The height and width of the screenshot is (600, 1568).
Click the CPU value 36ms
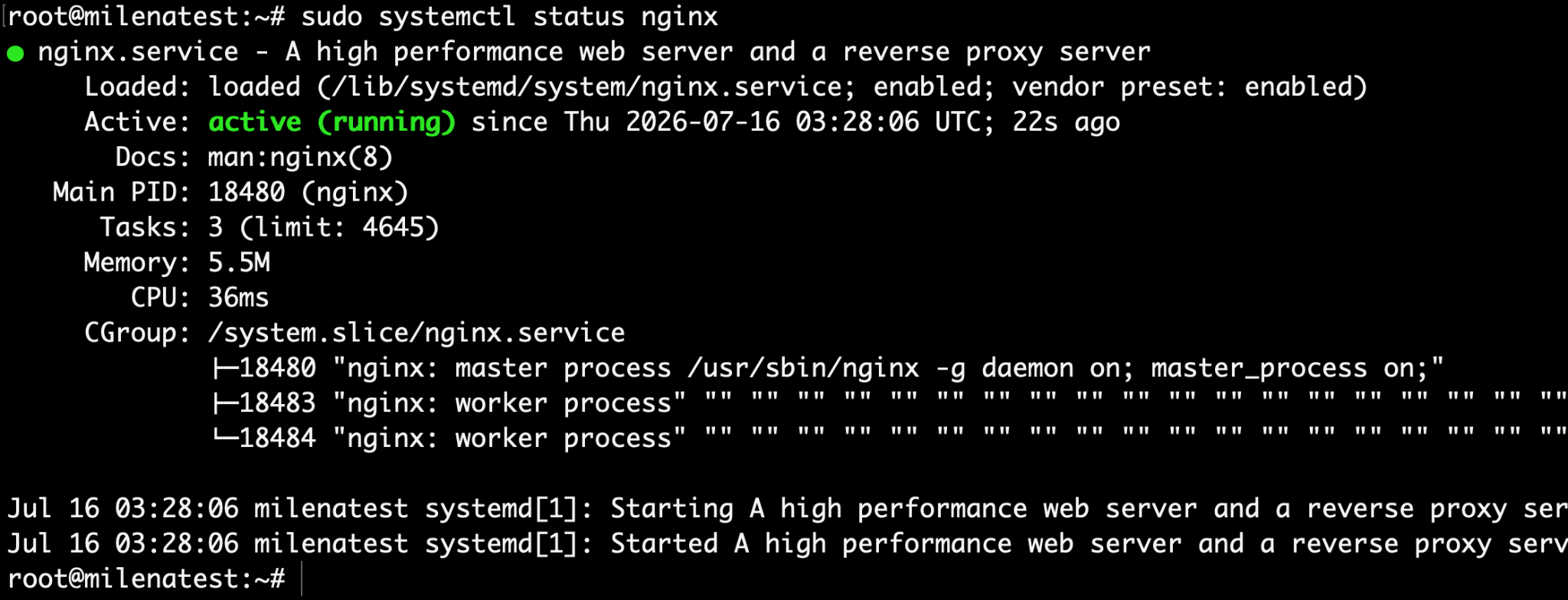[x=238, y=298]
